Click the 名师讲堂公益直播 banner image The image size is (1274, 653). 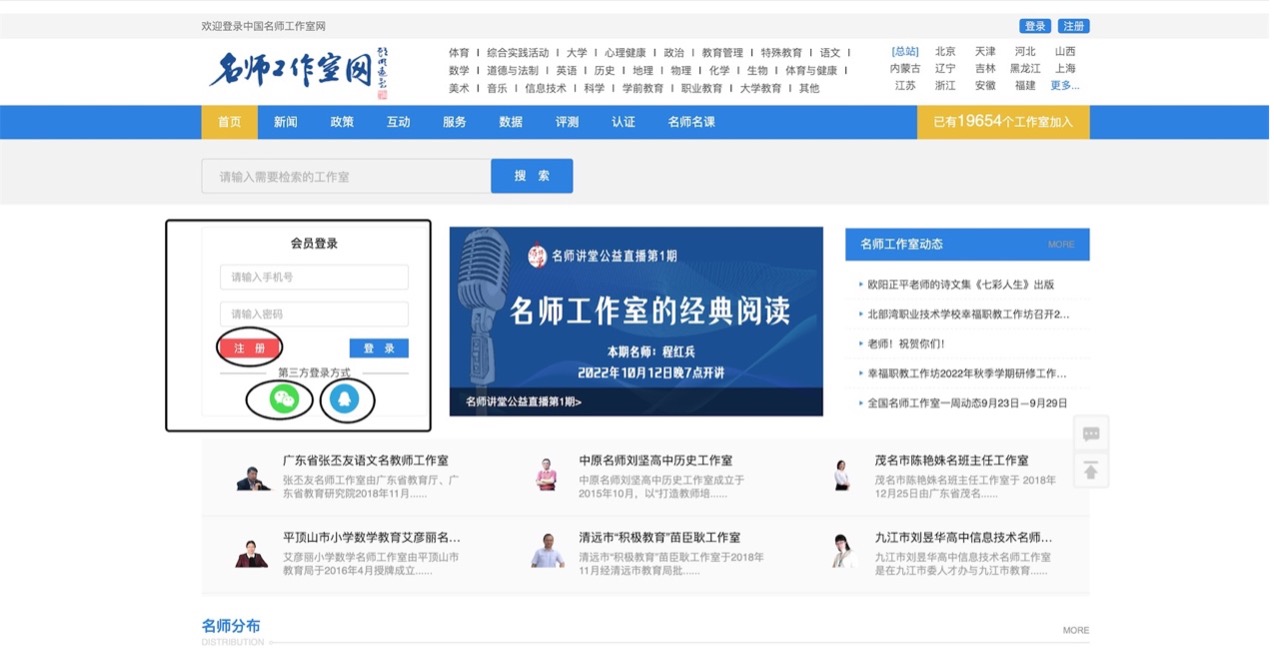(x=636, y=321)
